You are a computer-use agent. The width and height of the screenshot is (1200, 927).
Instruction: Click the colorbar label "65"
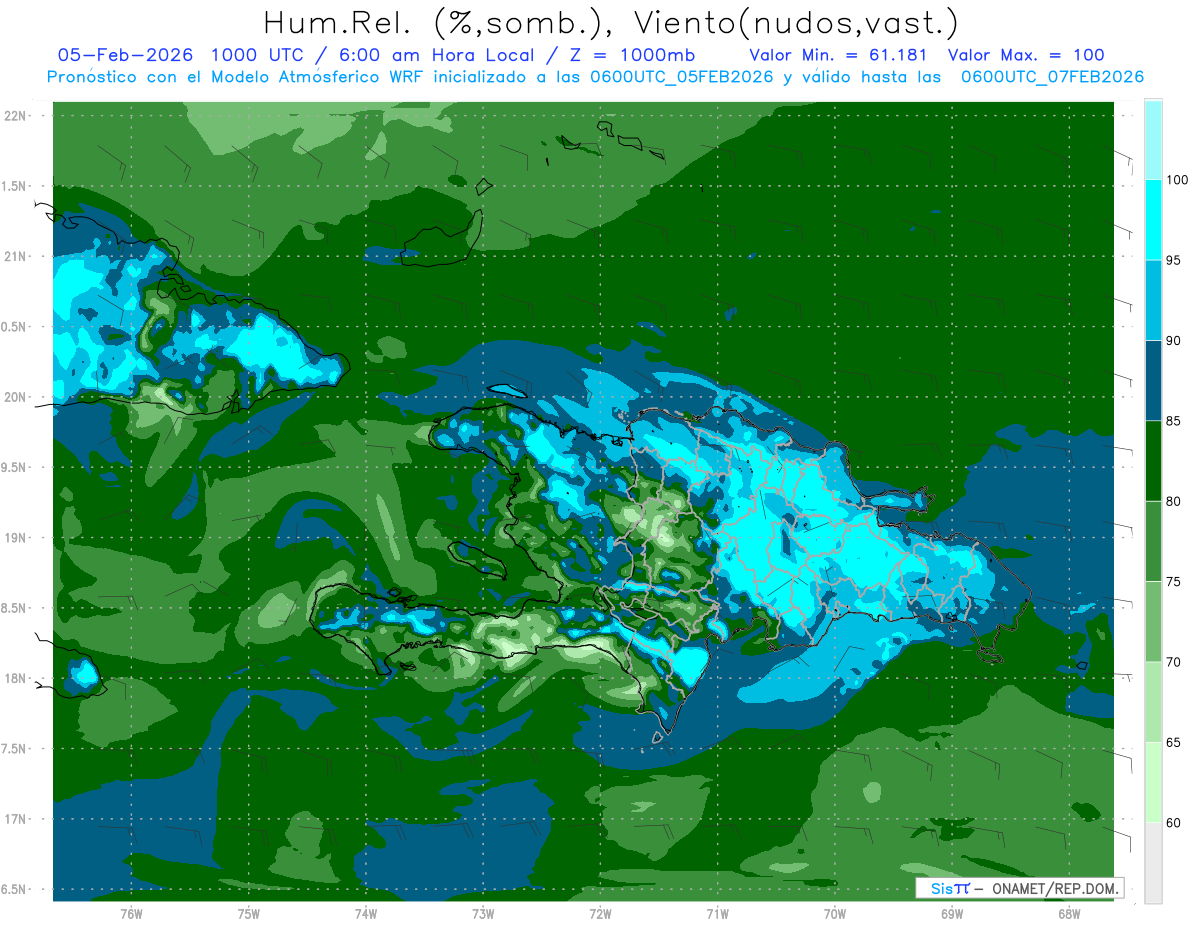click(x=1174, y=742)
